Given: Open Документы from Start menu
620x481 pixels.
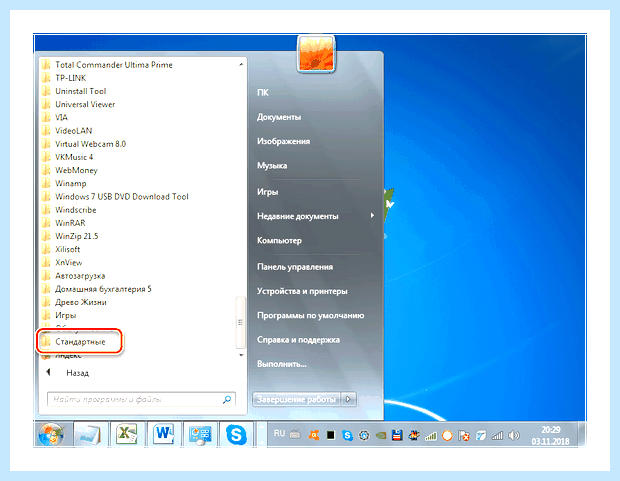Looking at the screenshot, I should point(279,117).
